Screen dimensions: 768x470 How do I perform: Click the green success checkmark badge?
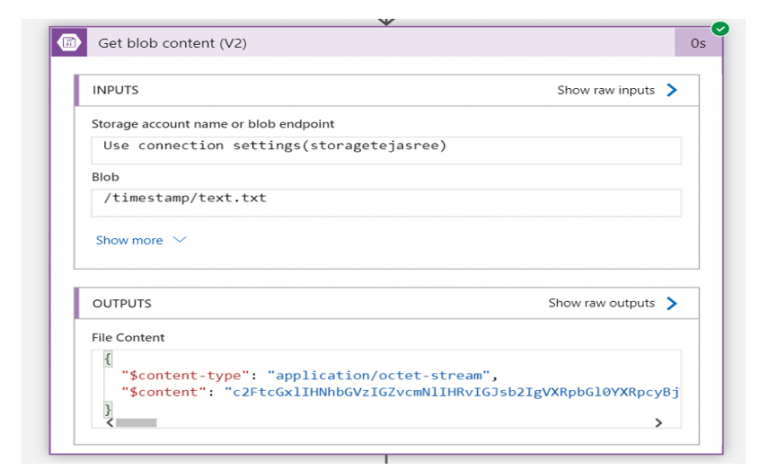pyautogui.click(x=719, y=28)
